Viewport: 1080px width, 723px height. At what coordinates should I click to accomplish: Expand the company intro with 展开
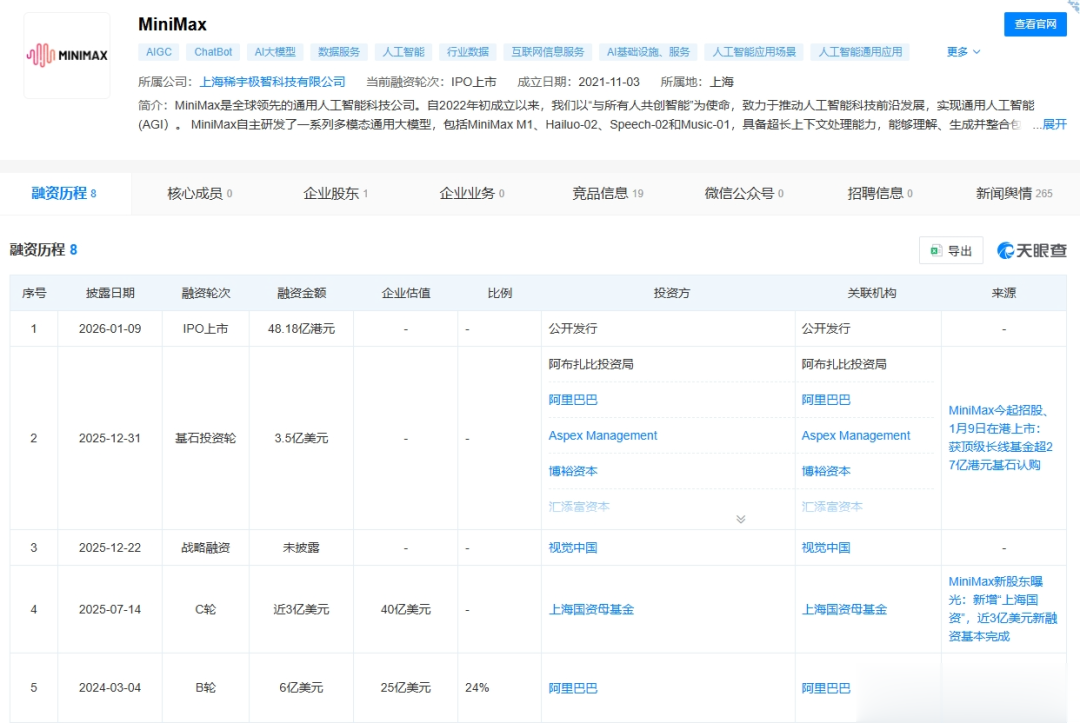pyautogui.click(x=1054, y=124)
